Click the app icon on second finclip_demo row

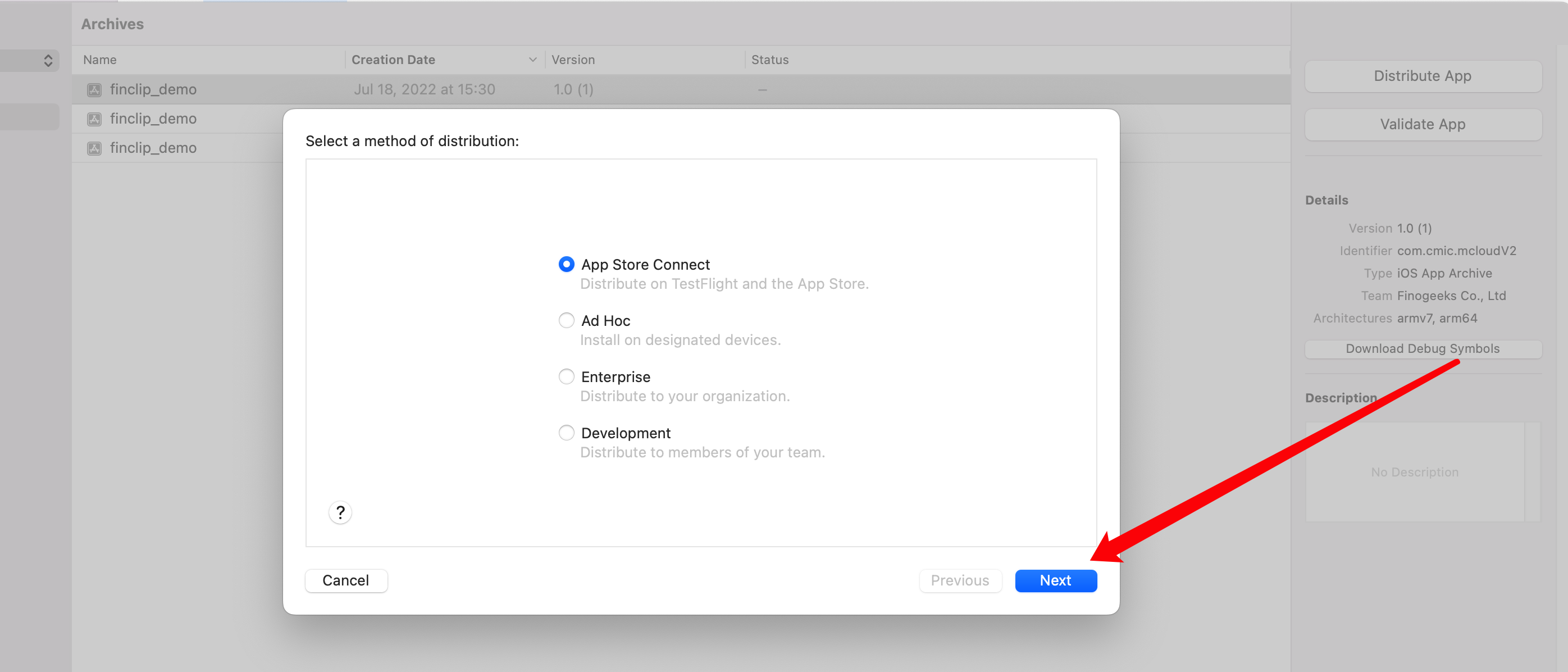(x=95, y=118)
